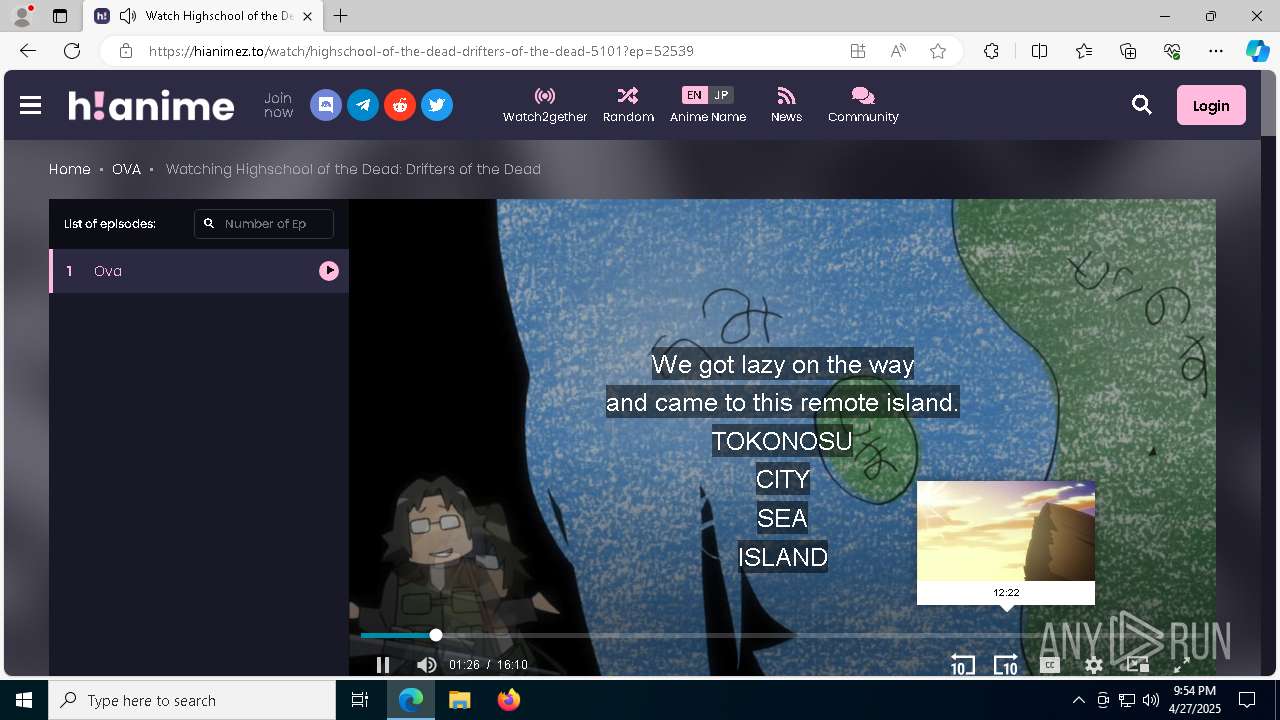Switch anime name to EN

click(x=694, y=95)
